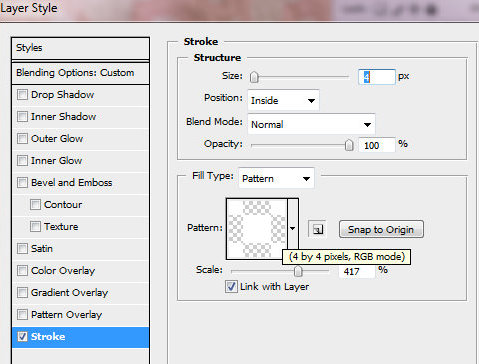This screenshot has height=364, width=479.
Task: Uncheck Link with Layer
Action: [x=231, y=287]
